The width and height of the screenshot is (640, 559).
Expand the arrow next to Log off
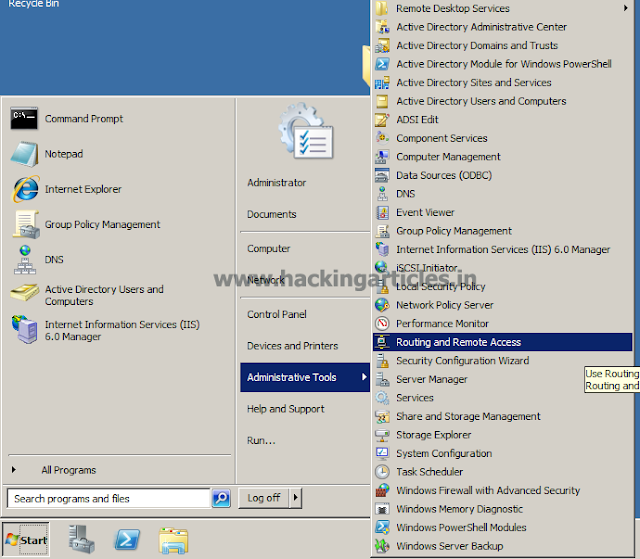(x=296, y=498)
